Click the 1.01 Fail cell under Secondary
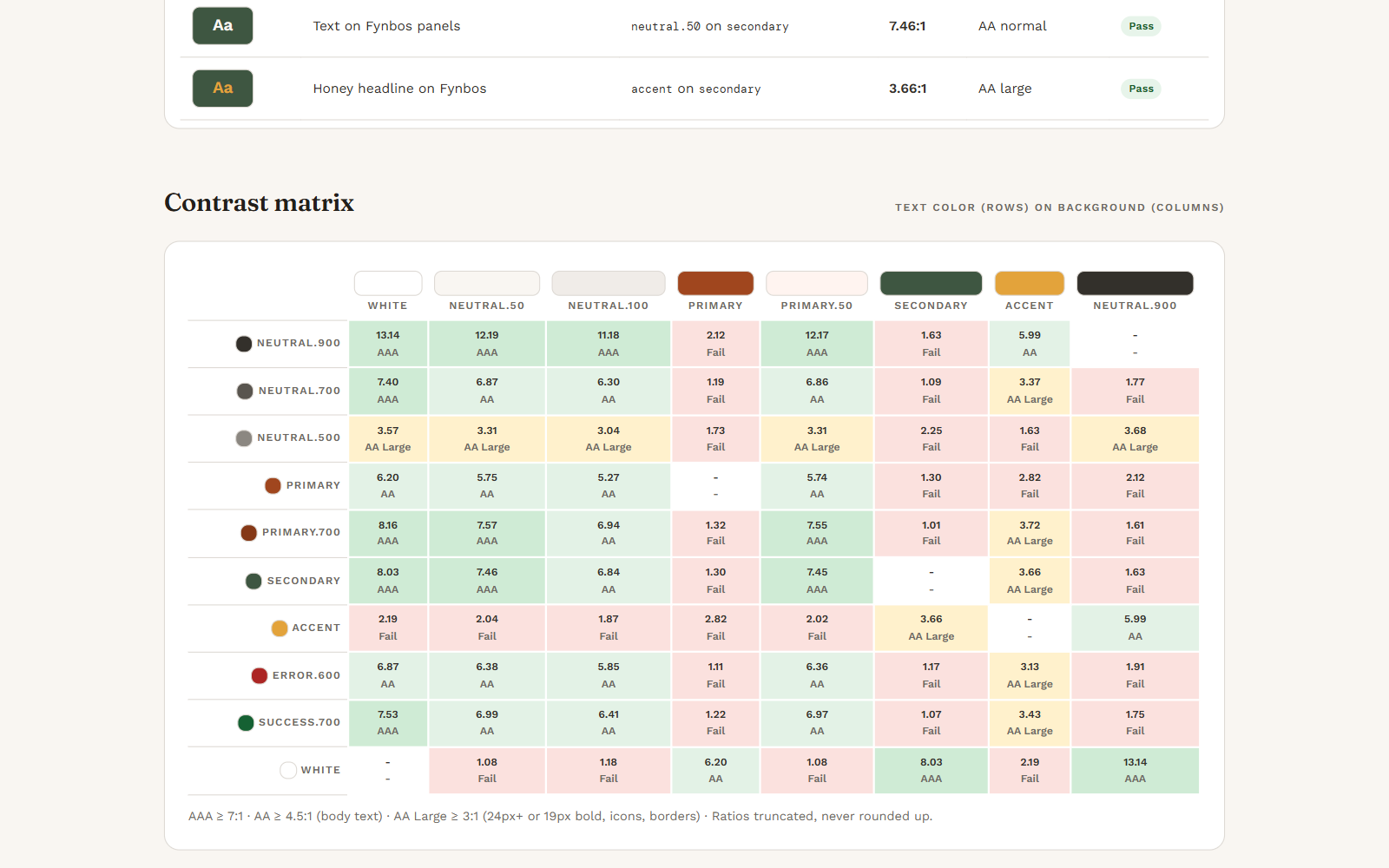 [931, 533]
